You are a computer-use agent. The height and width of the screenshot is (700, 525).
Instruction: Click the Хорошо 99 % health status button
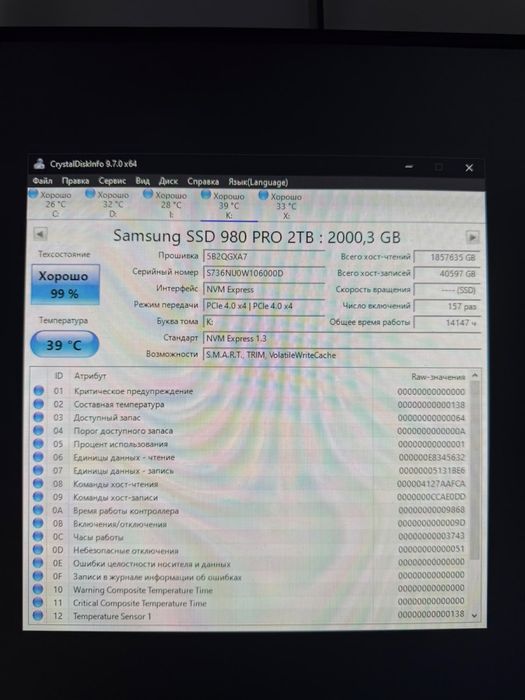coord(65,284)
